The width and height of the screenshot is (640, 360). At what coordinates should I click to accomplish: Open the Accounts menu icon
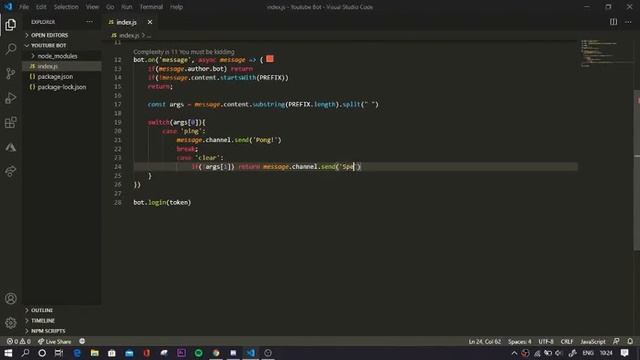[x=11, y=298]
